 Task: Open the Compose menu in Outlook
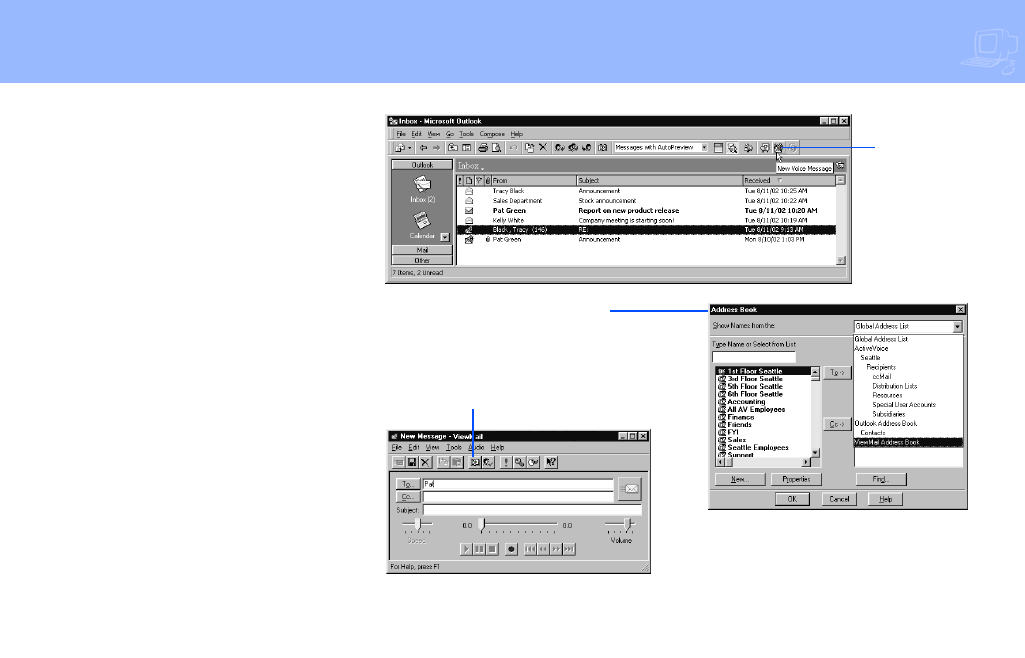coord(492,134)
